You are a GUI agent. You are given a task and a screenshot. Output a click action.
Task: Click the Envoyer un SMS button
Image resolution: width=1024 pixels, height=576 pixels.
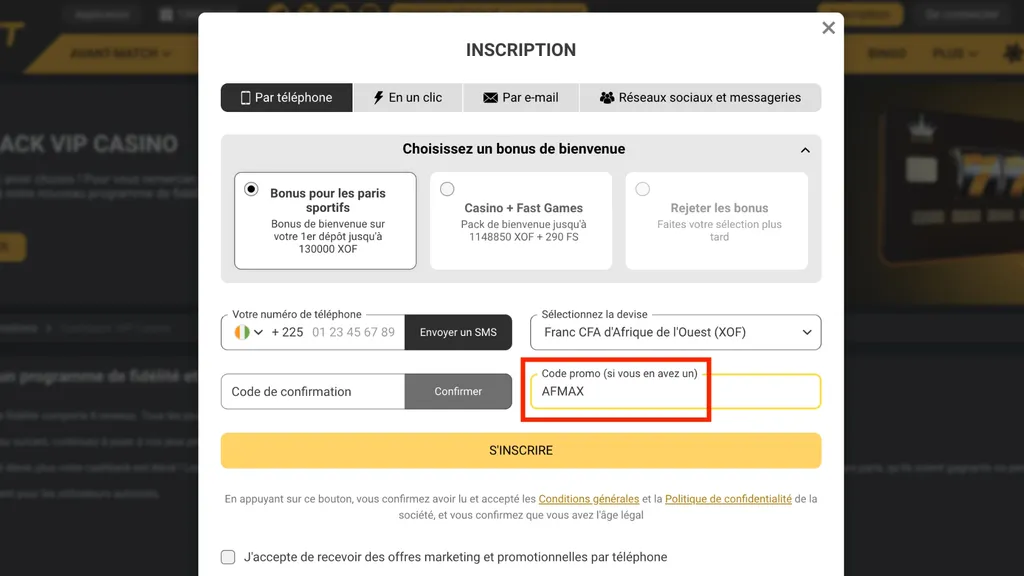458,332
